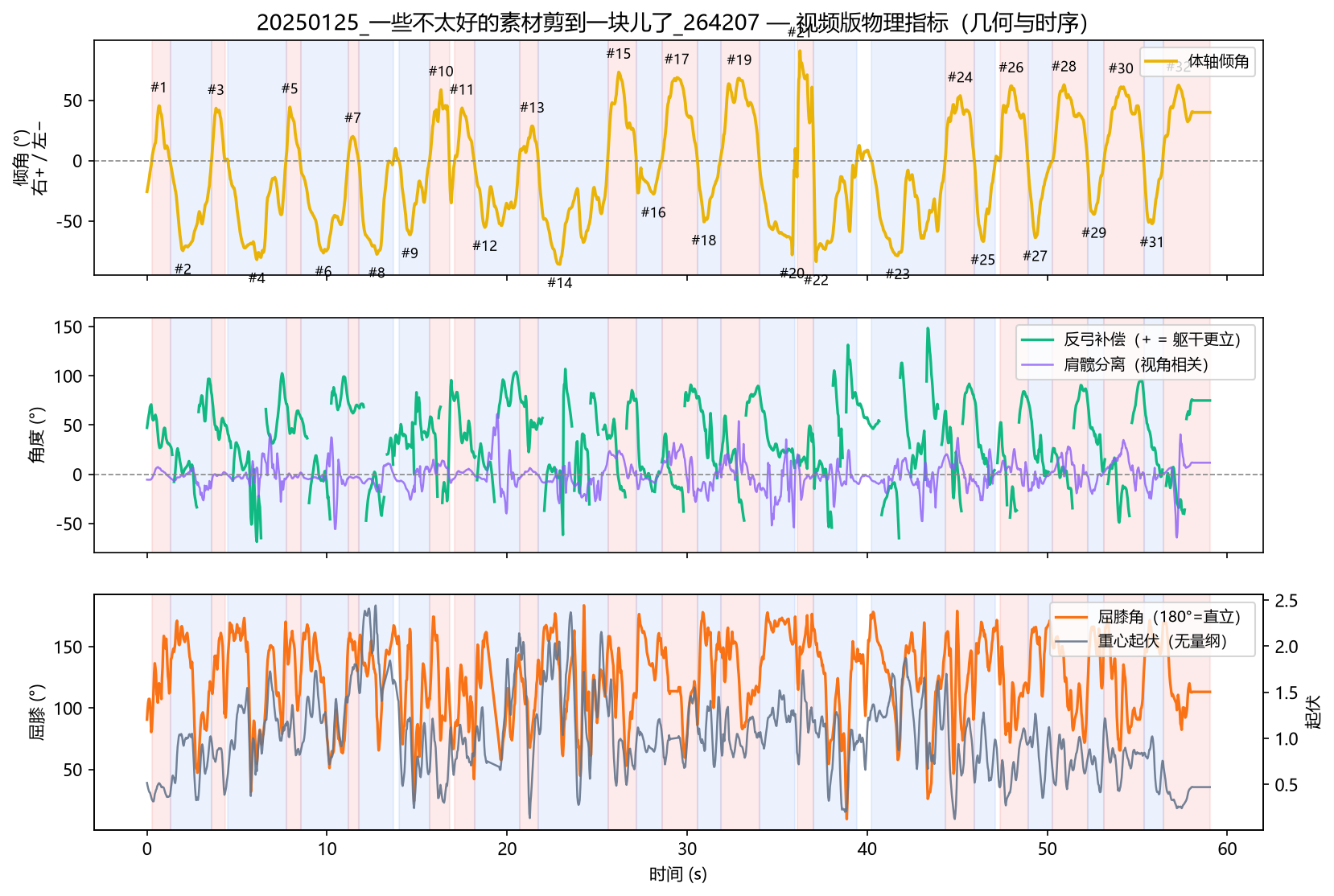The height and width of the screenshot is (896, 1334).
Task: Click the 起伏 right-axis label
Action: point(1313,712)
